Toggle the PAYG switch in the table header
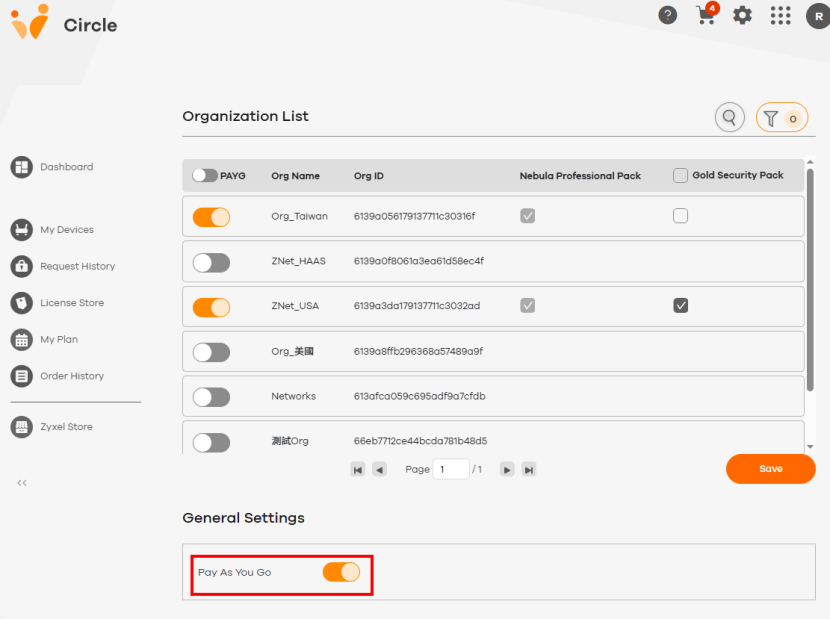The width and height of the screenshot is (830, 619). tap(205, 175)
